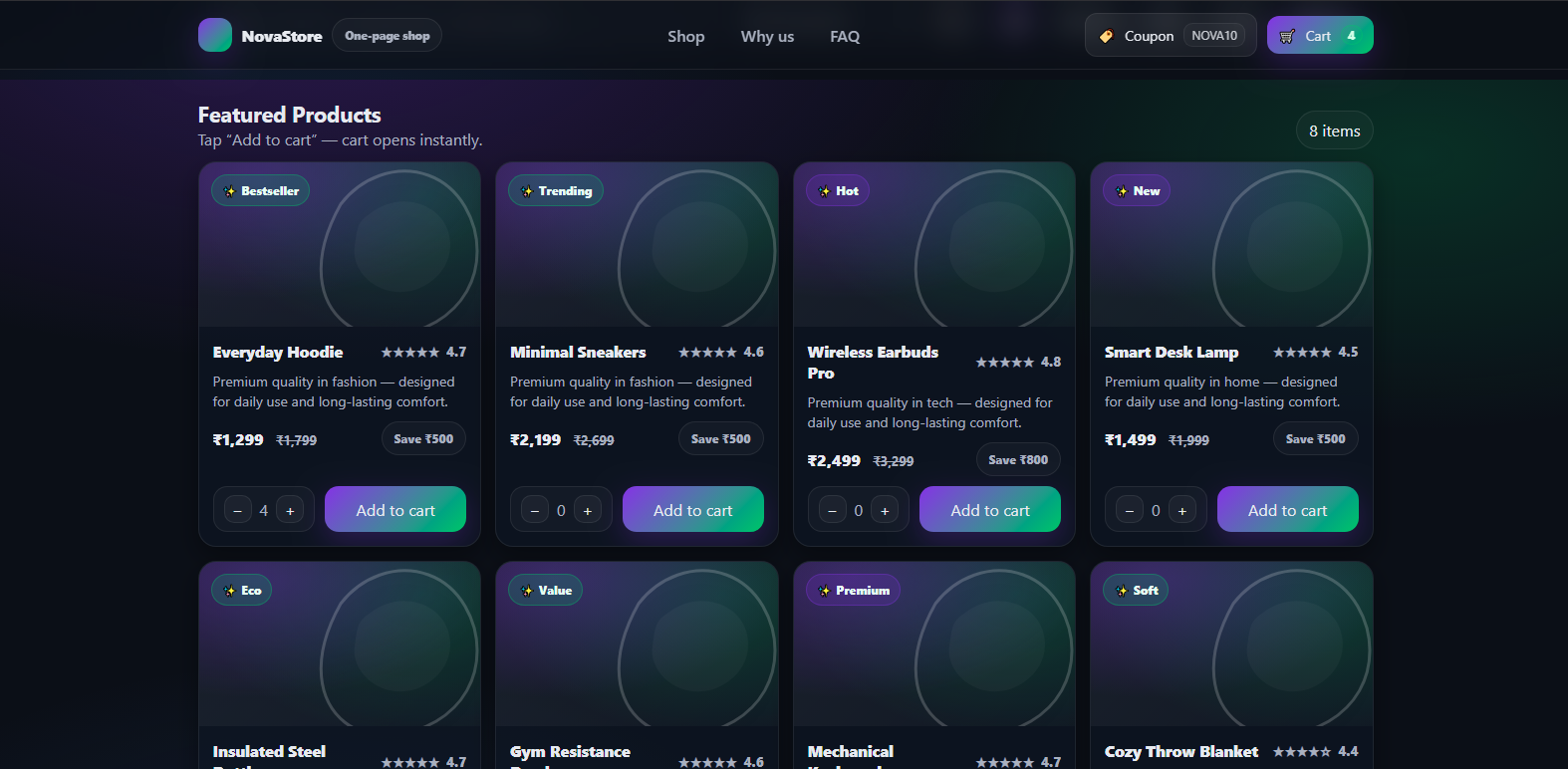Jump to the FAQ section
The height and width of the screenshot is (769, 1568).
pyautogui.click(x=845, y=36)
